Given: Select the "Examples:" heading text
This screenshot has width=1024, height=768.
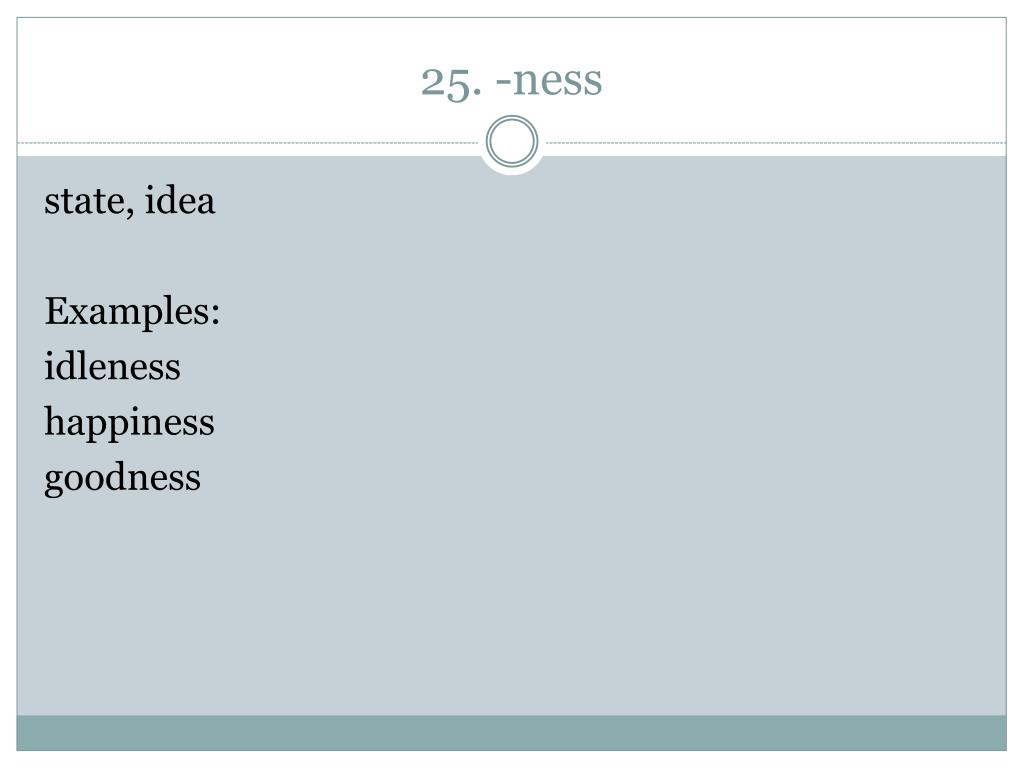Looking at the screenshot, I should point(132,311).
